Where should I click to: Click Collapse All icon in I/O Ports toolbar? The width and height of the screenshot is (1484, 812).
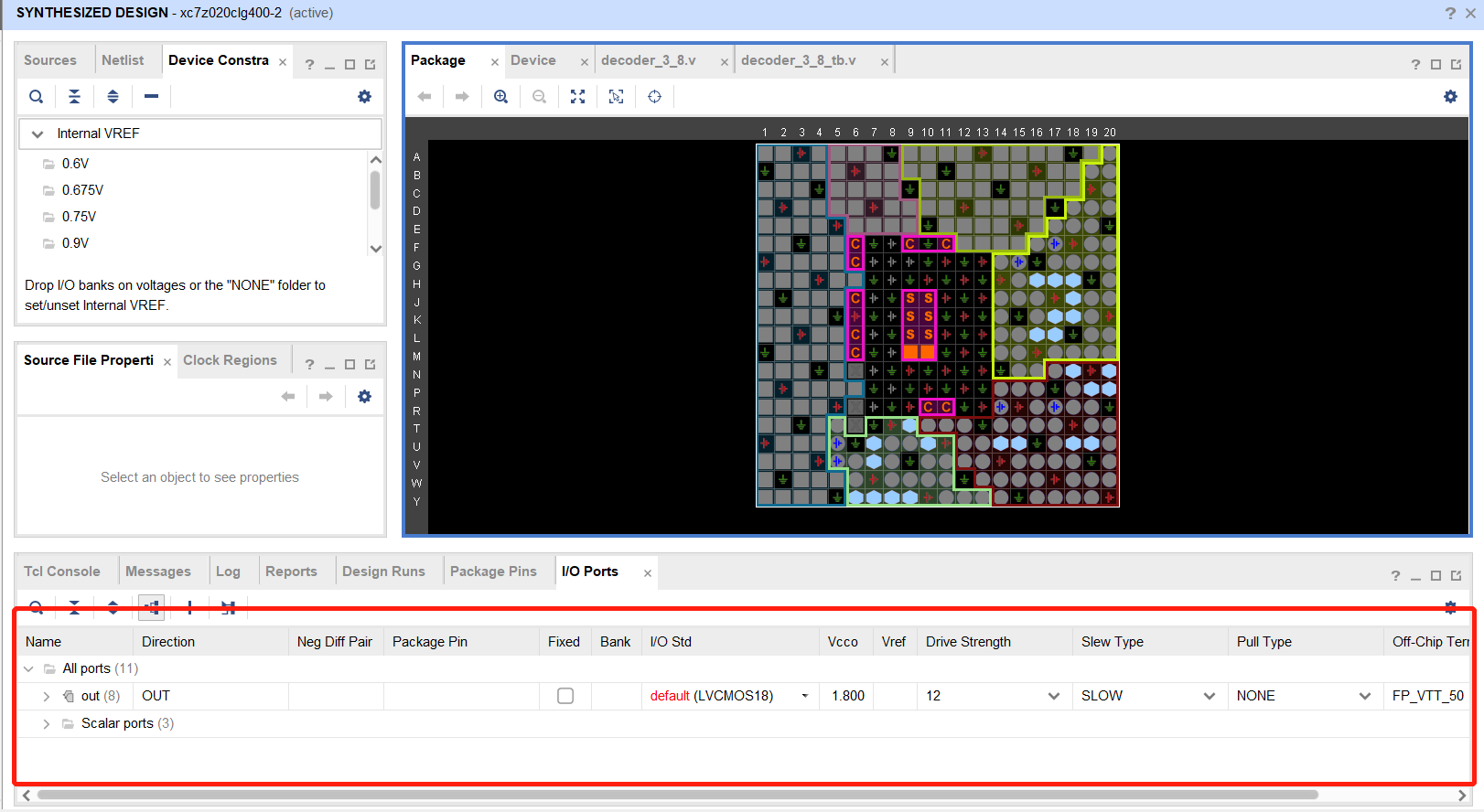[x=74, y=607]
